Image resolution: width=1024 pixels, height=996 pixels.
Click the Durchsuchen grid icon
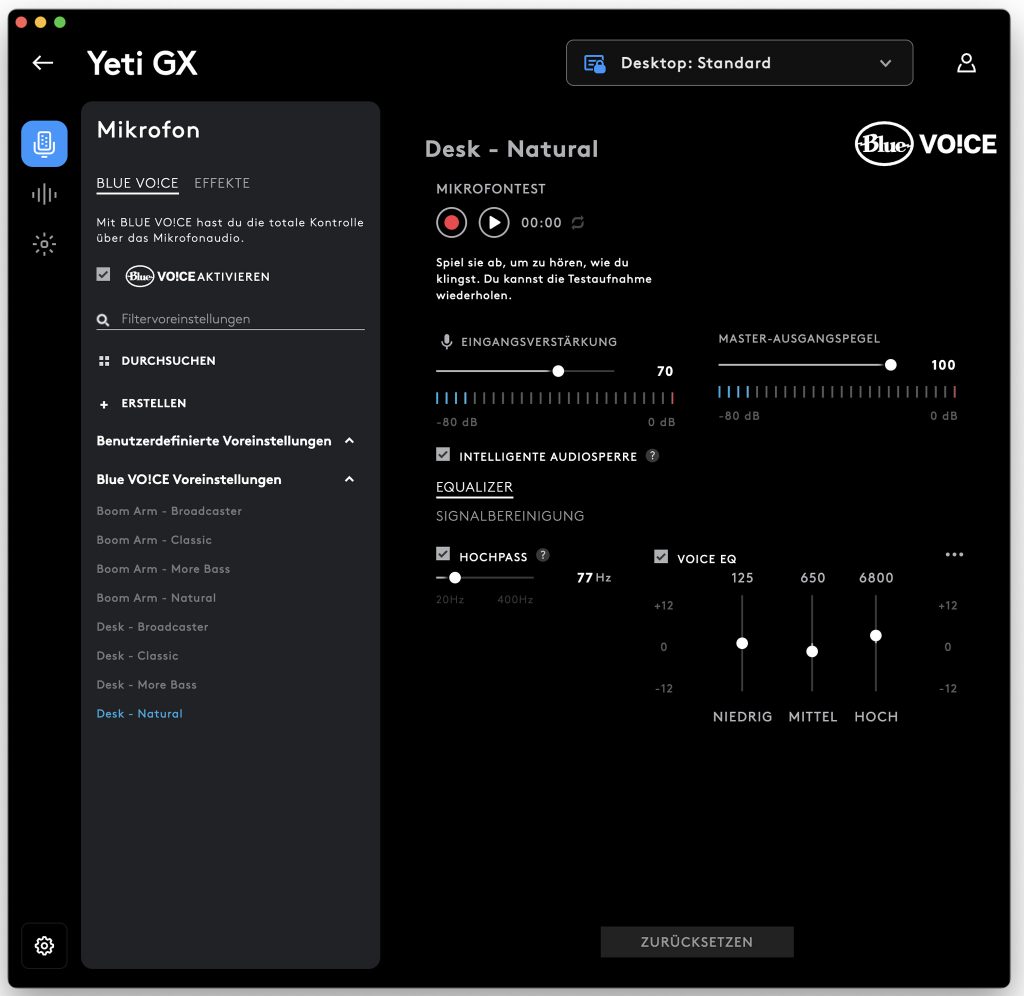tap(104, 361)
